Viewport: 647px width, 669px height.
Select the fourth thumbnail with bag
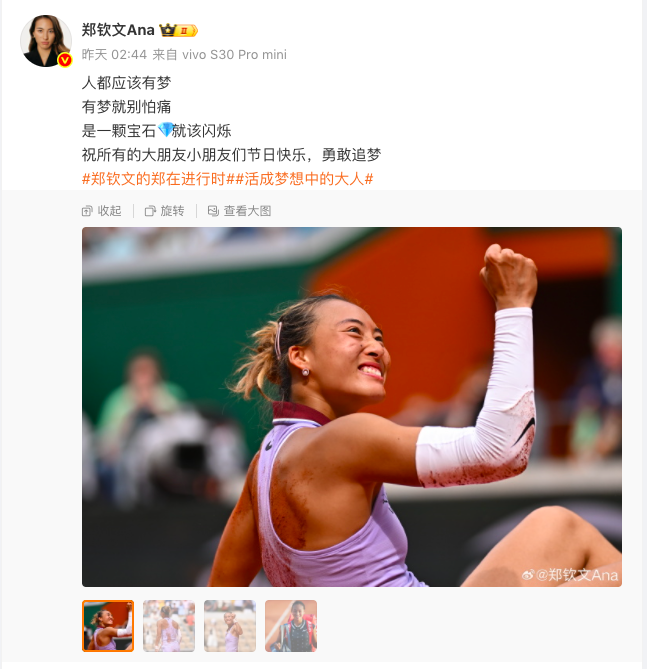click(x=291, y=626)
